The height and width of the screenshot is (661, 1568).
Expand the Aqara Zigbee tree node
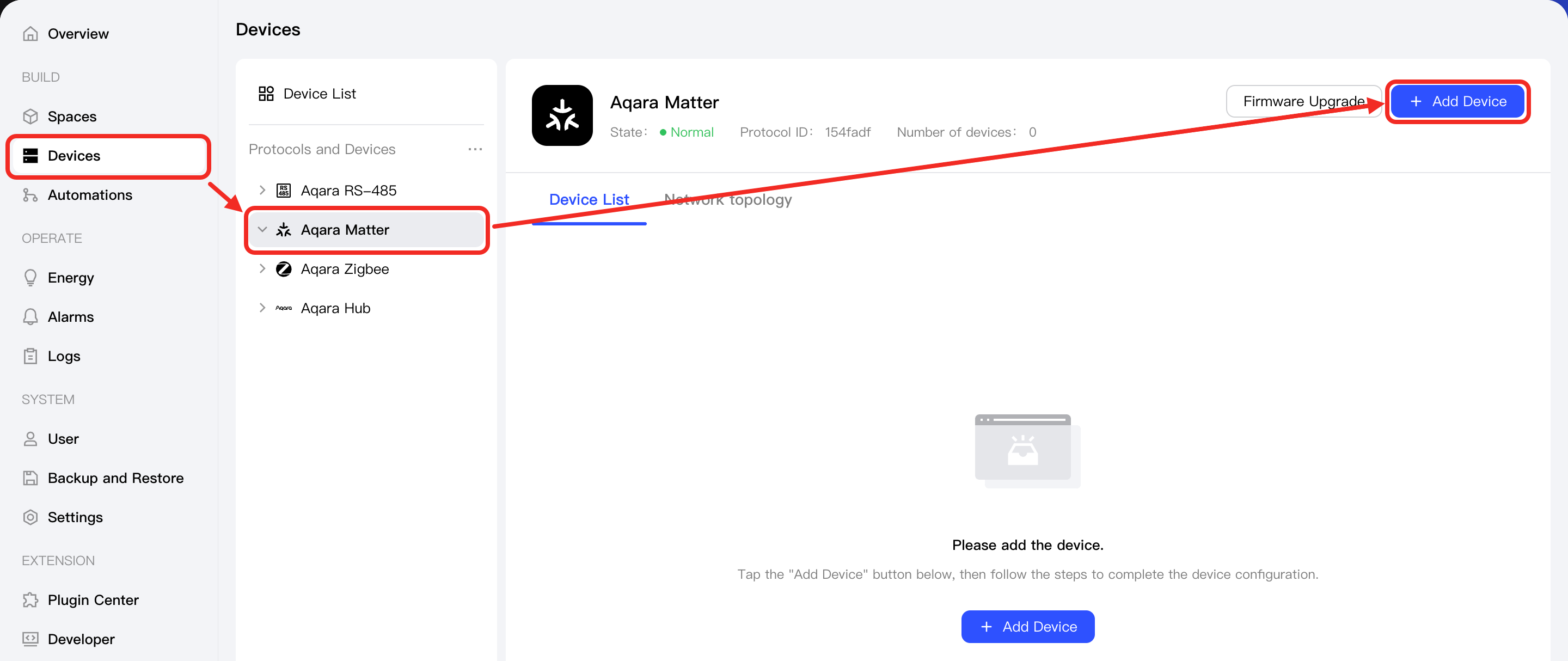click(262, 269)
